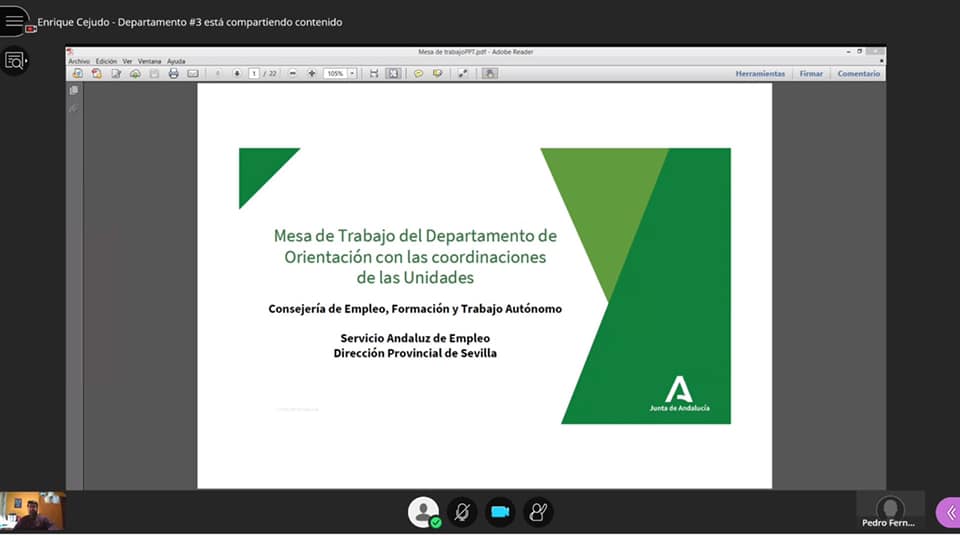Open the zoom level dropdown arrow

352,74
